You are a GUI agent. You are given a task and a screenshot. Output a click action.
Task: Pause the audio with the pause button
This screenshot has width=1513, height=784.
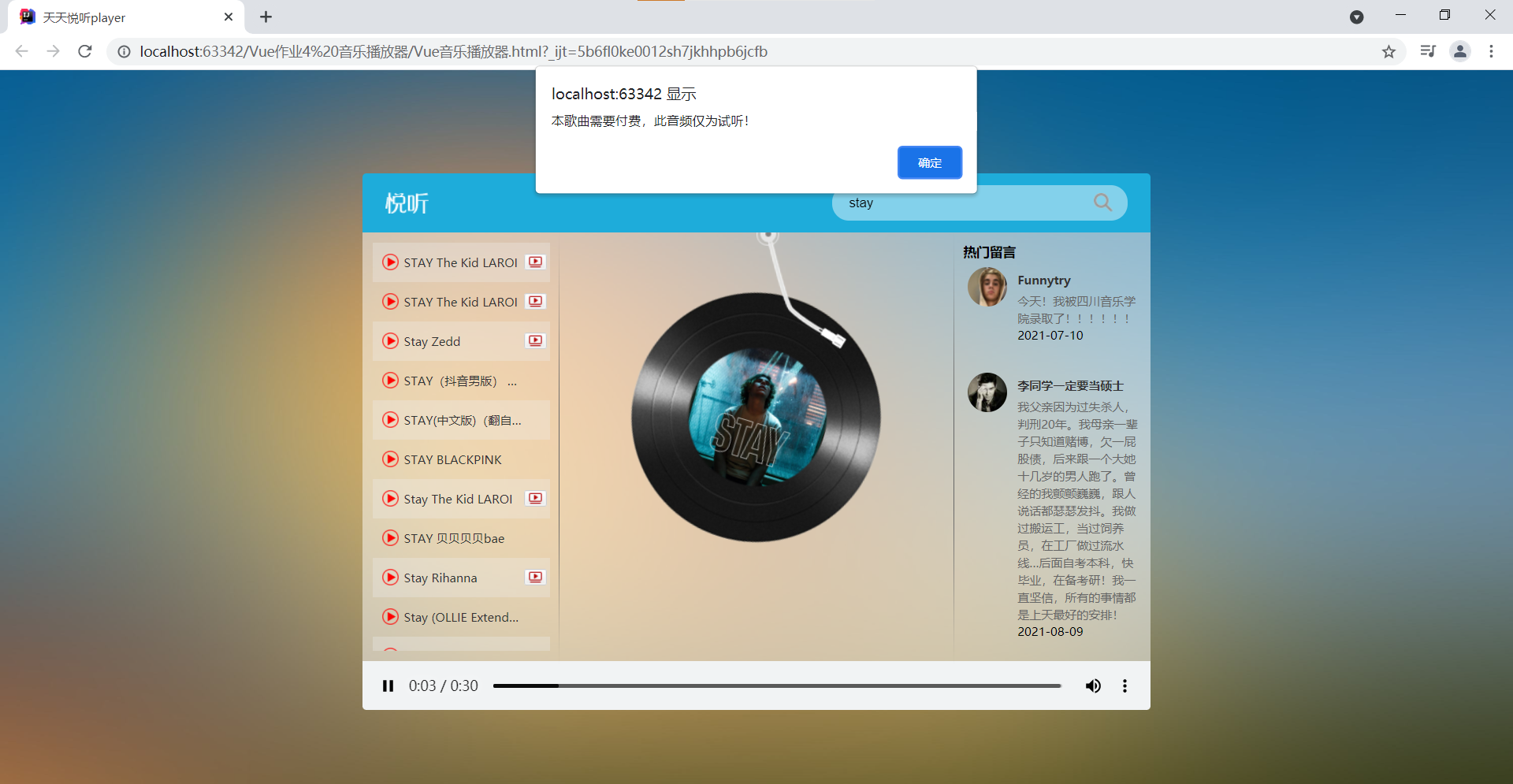[388, 686]
